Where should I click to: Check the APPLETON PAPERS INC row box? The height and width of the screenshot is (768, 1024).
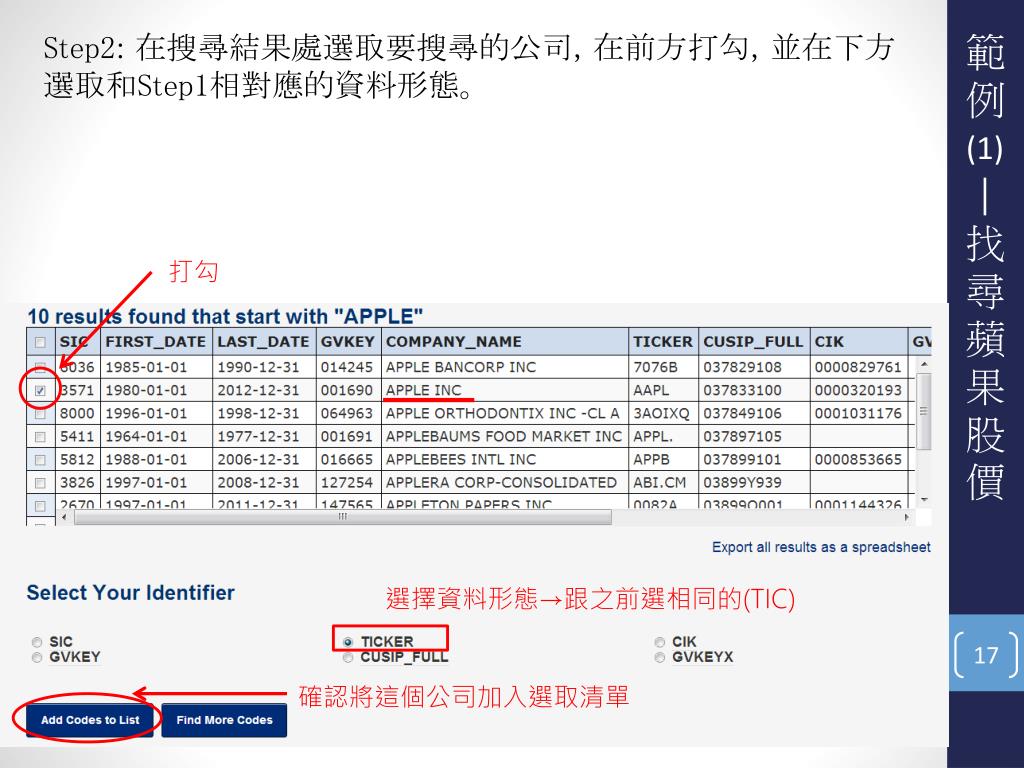(40, 505)
